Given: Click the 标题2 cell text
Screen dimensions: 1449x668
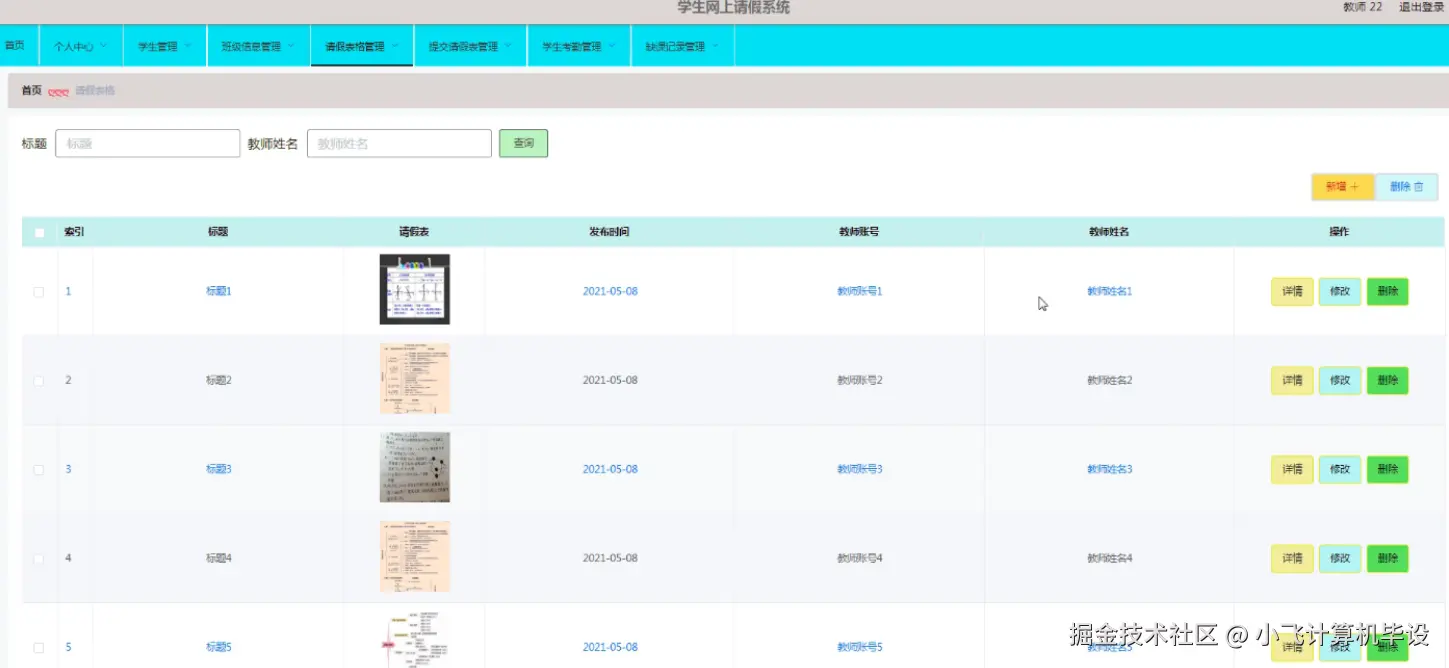Looking at the screenshot, I should [x=218, y=380].
